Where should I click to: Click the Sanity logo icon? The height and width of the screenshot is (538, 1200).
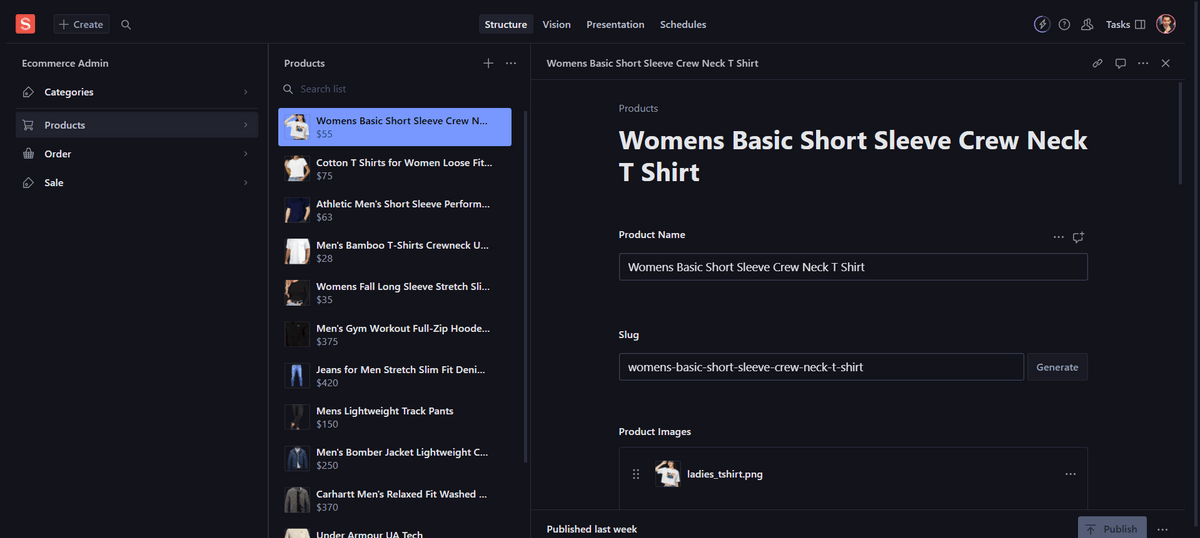click(25, 24)
